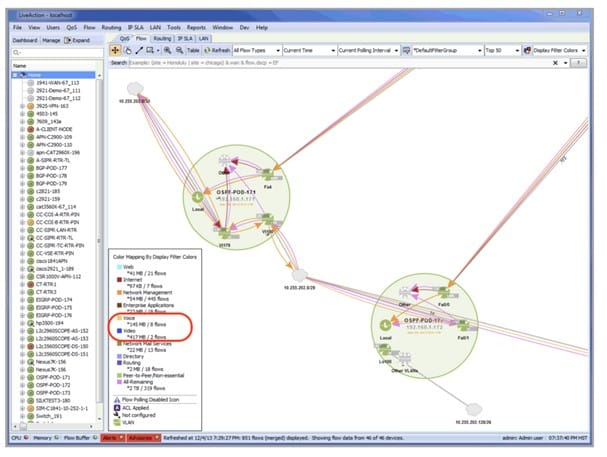Open the Routing menu
607x457 pixels.
click(x=111, y=27)
